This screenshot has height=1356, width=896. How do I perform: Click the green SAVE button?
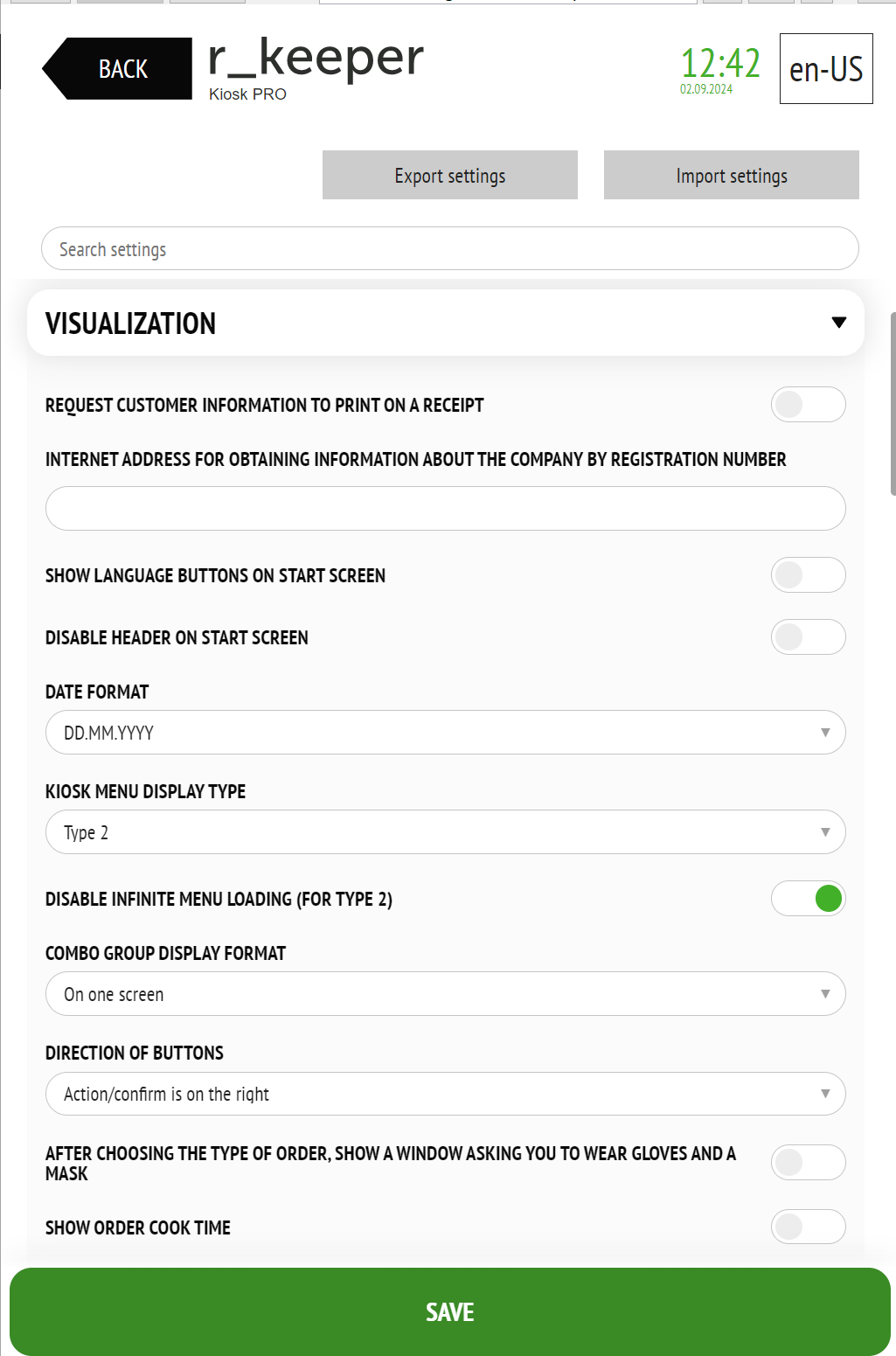click(450, 1311)
